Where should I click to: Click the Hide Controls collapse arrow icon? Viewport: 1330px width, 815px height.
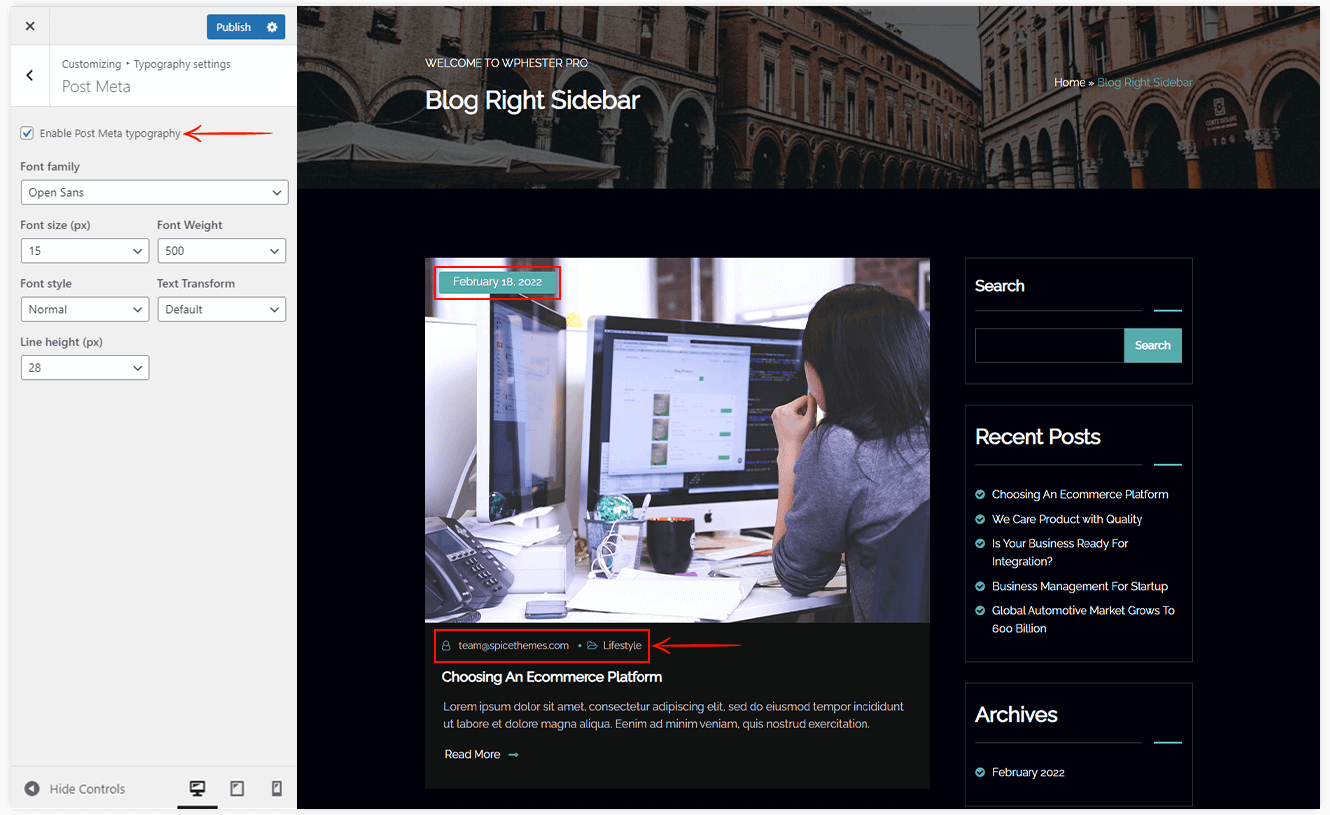tap(32, 789)
